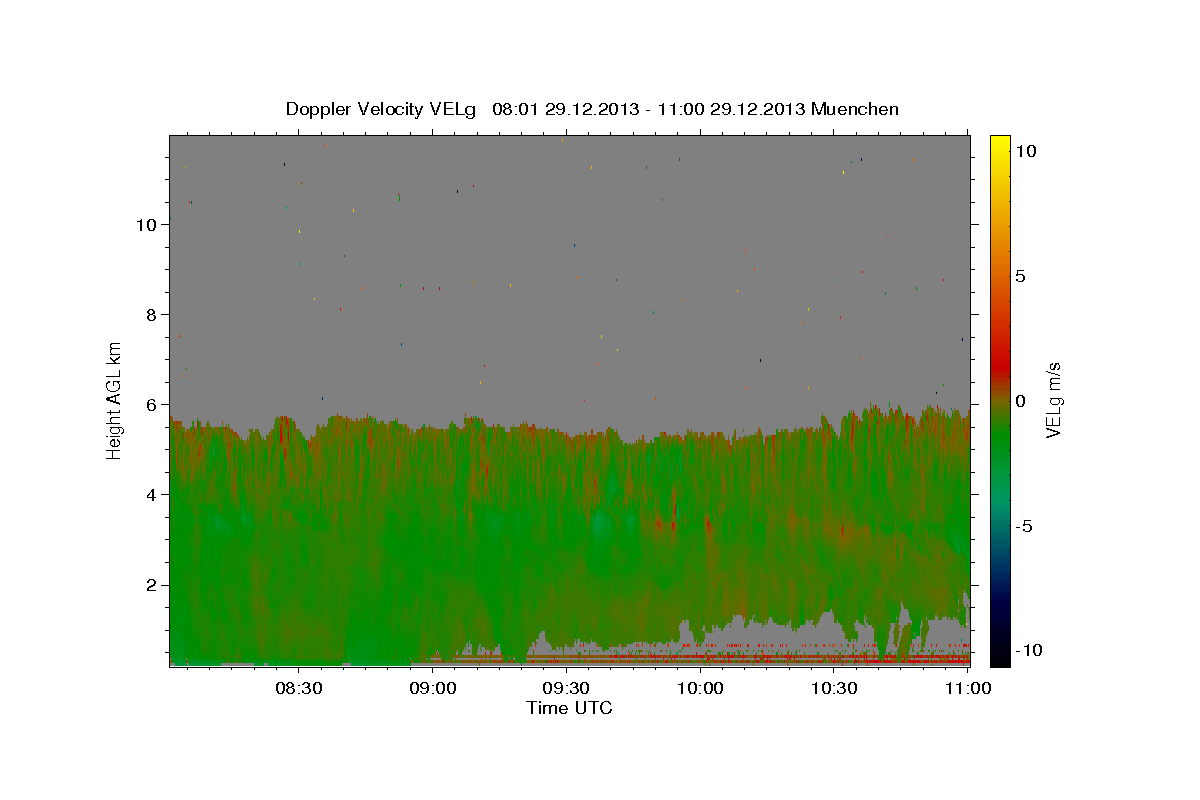Click the colorbar label '-10'

click(1027, 651)
